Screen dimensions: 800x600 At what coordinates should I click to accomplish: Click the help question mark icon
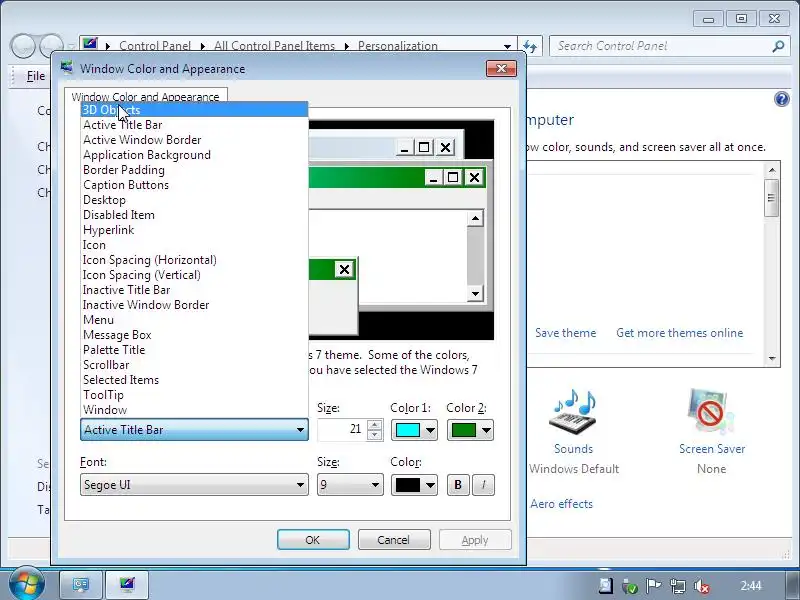coord(781,98)
